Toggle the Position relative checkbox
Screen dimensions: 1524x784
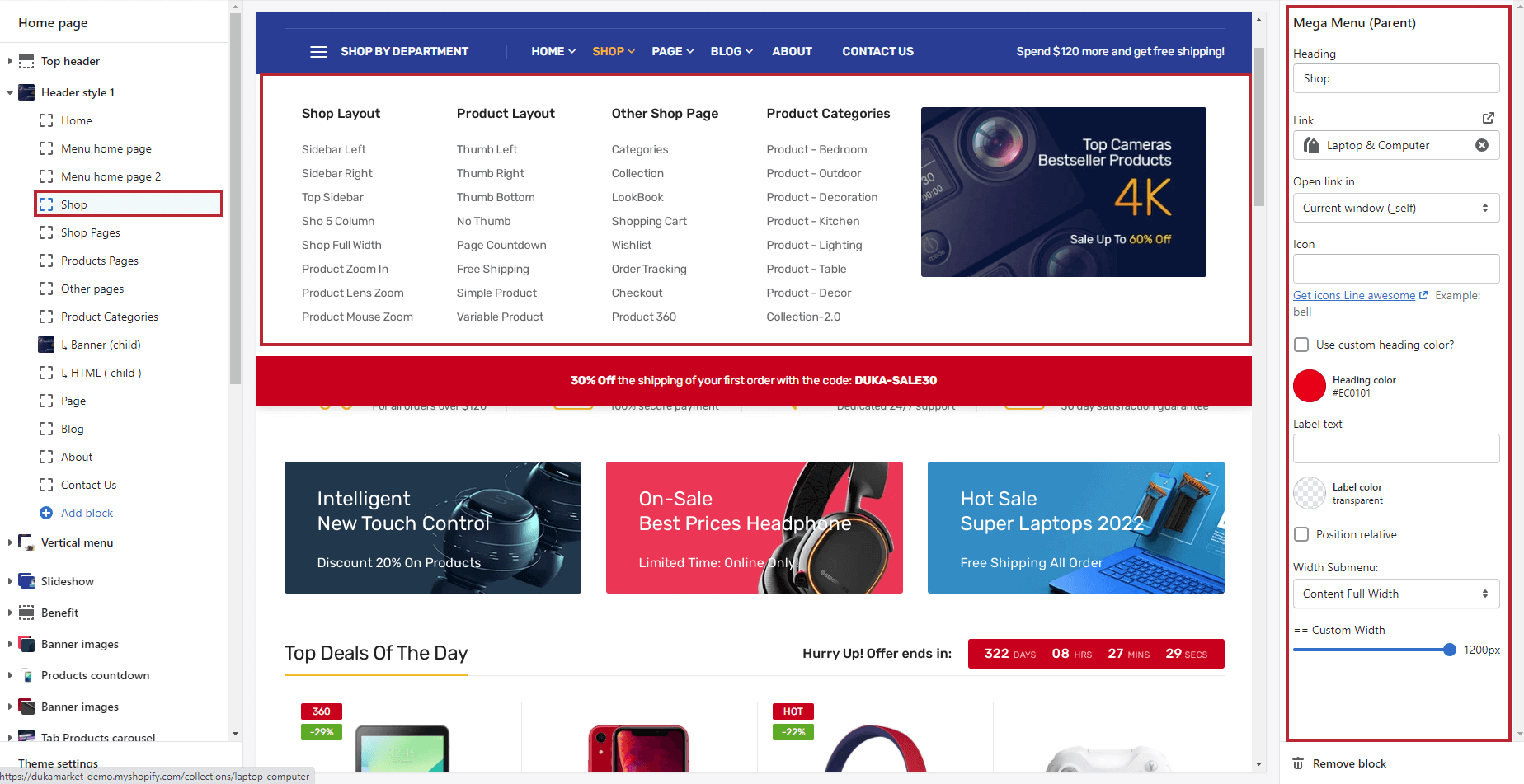1301,534
